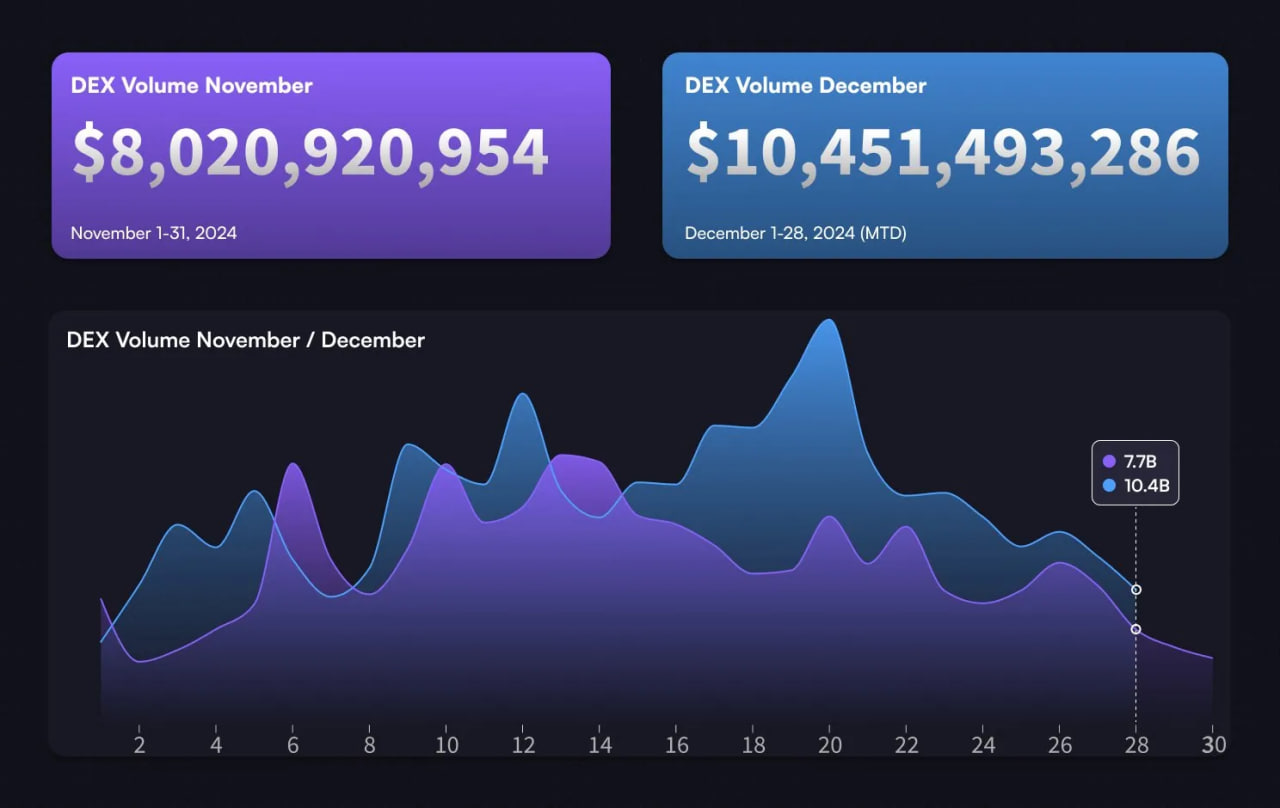Click the DEX Volume November card title

(191, 86)
